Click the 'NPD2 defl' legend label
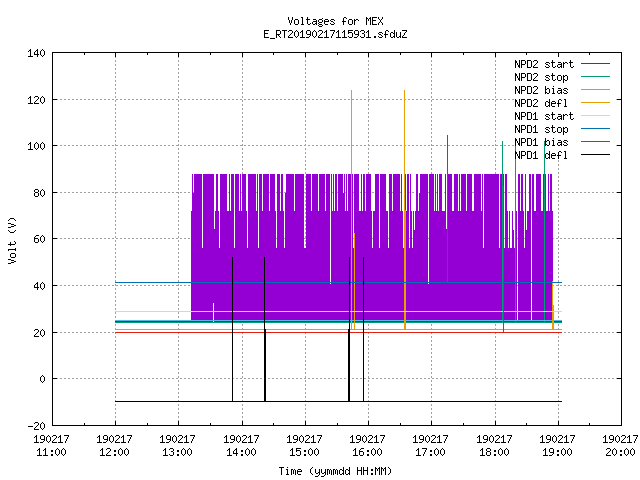This screenshot has width=640, height=480. (x=541, y=103)
